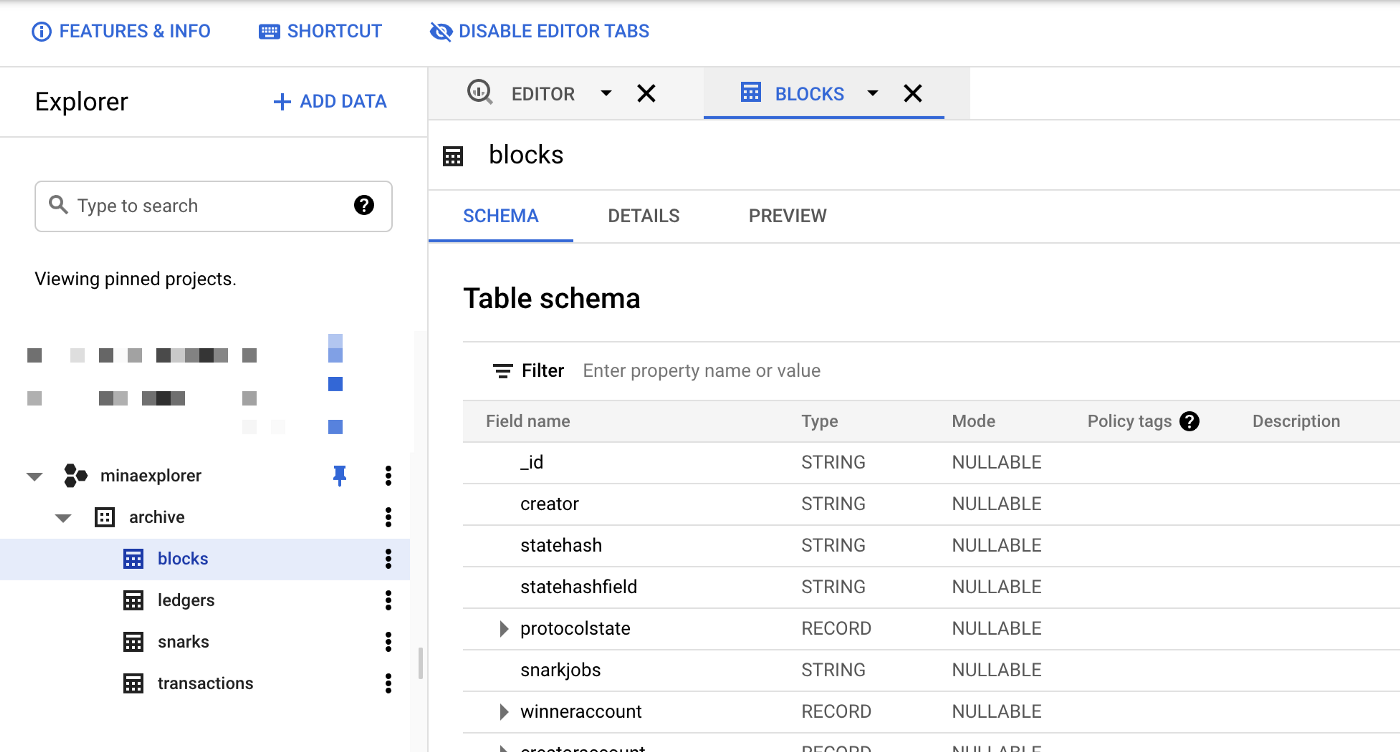Click Disable Editor Tabs toggle
Image resolution: width=1400 pixels, height=752 pixels.
tap(540, 31)
